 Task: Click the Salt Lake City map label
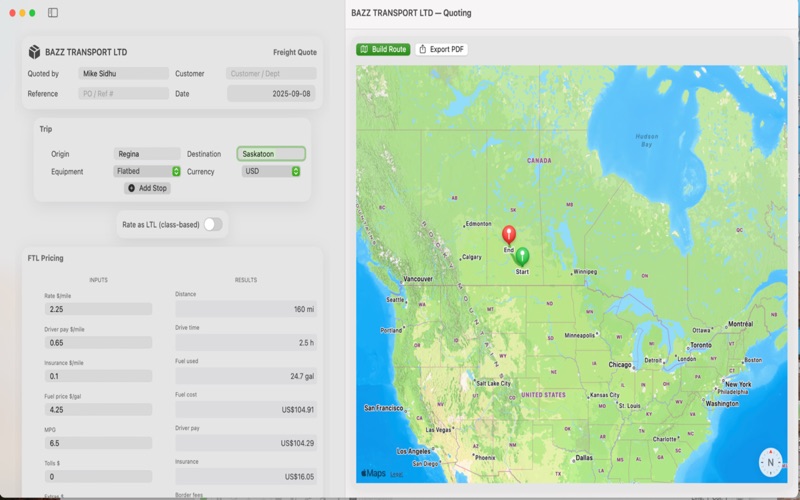coord(493,383)
